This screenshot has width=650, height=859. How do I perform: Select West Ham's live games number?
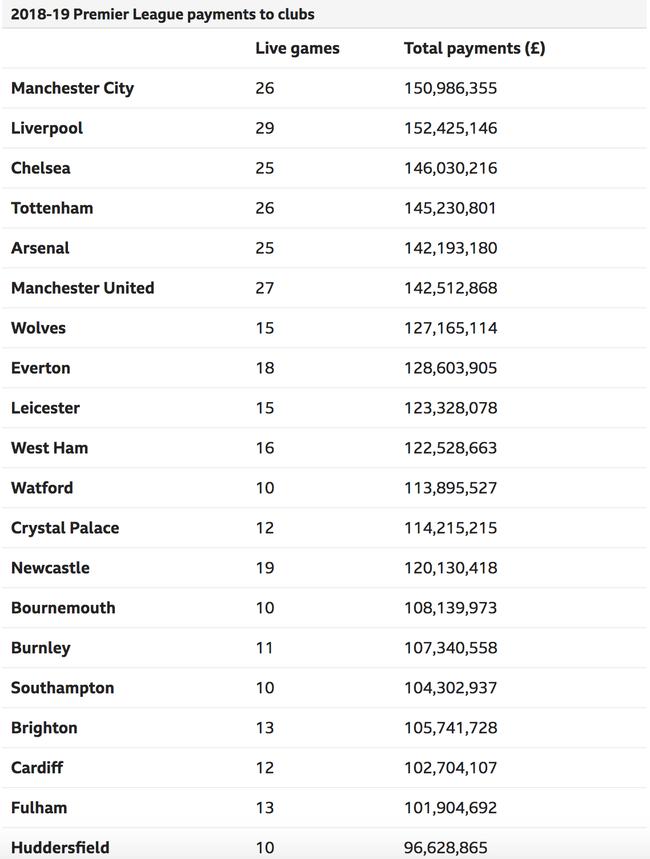[x=265, y=448]
